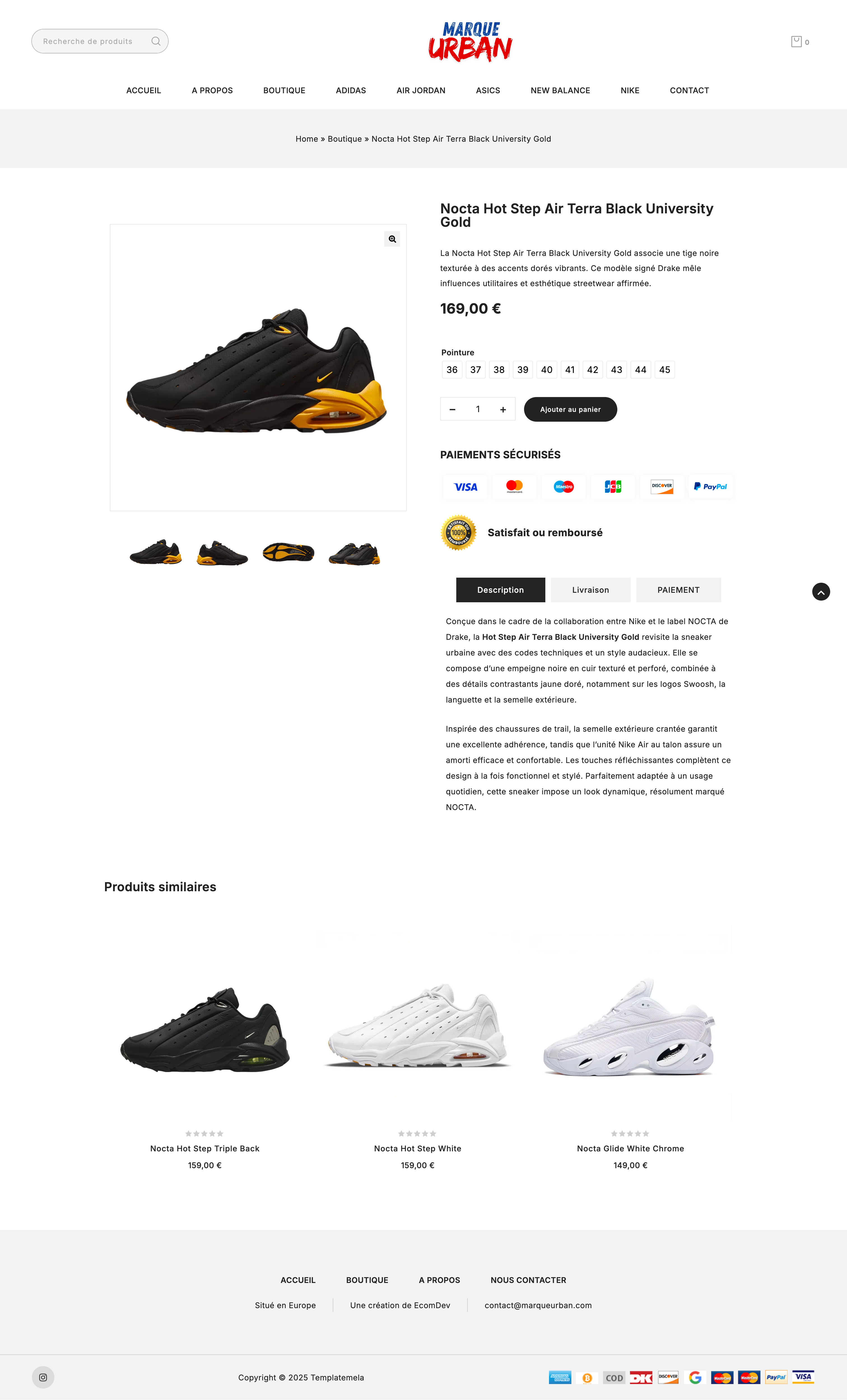Click the search magnifier icon

click(x=156, y=41)
